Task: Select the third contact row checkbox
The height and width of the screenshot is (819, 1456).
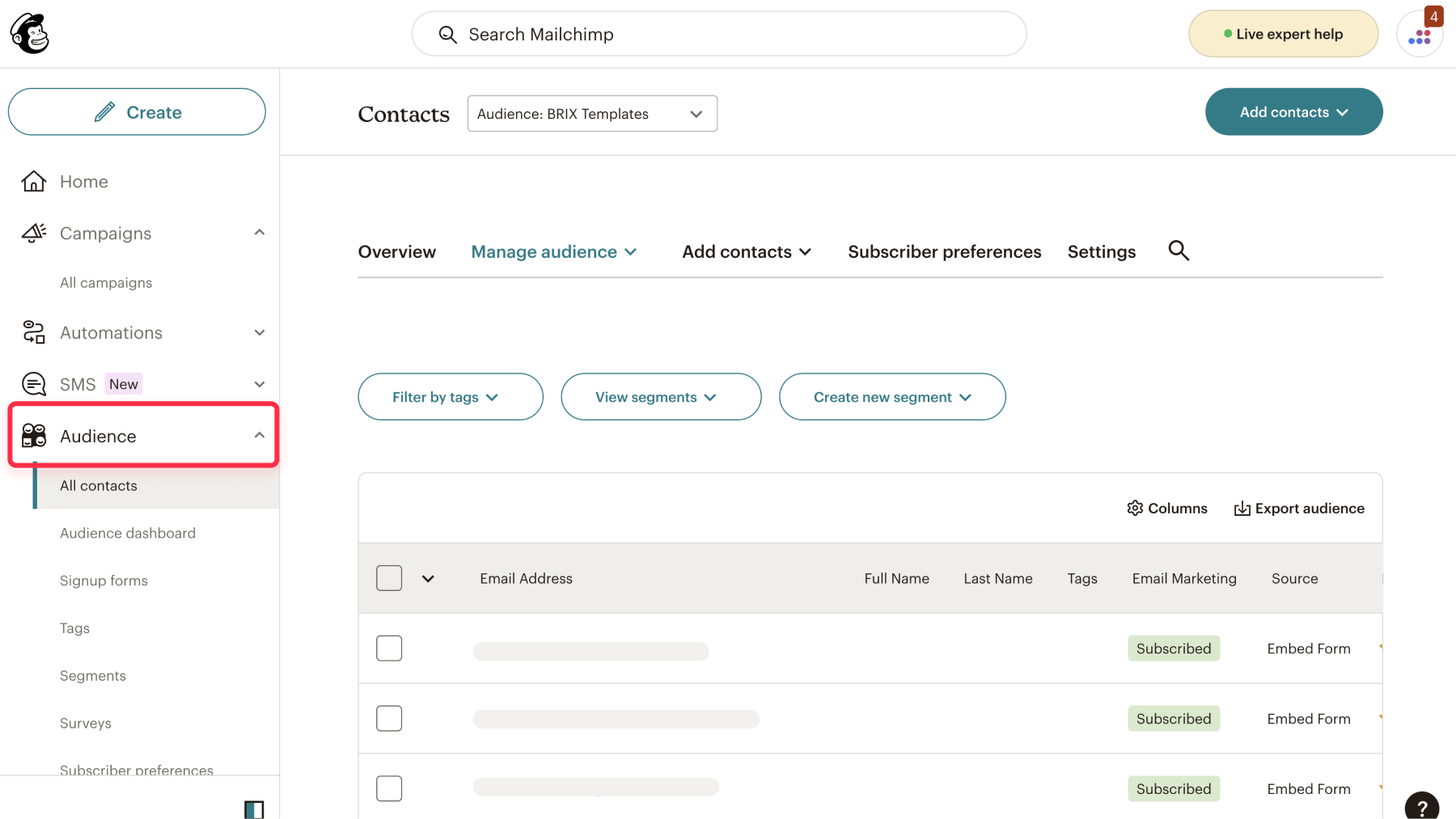Action: point(389,789)
